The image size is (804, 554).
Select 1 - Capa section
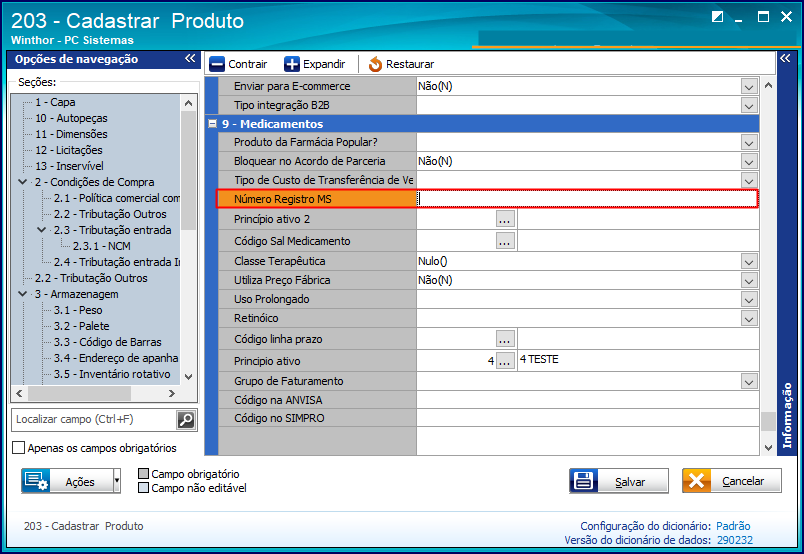(x=55, y=102)
